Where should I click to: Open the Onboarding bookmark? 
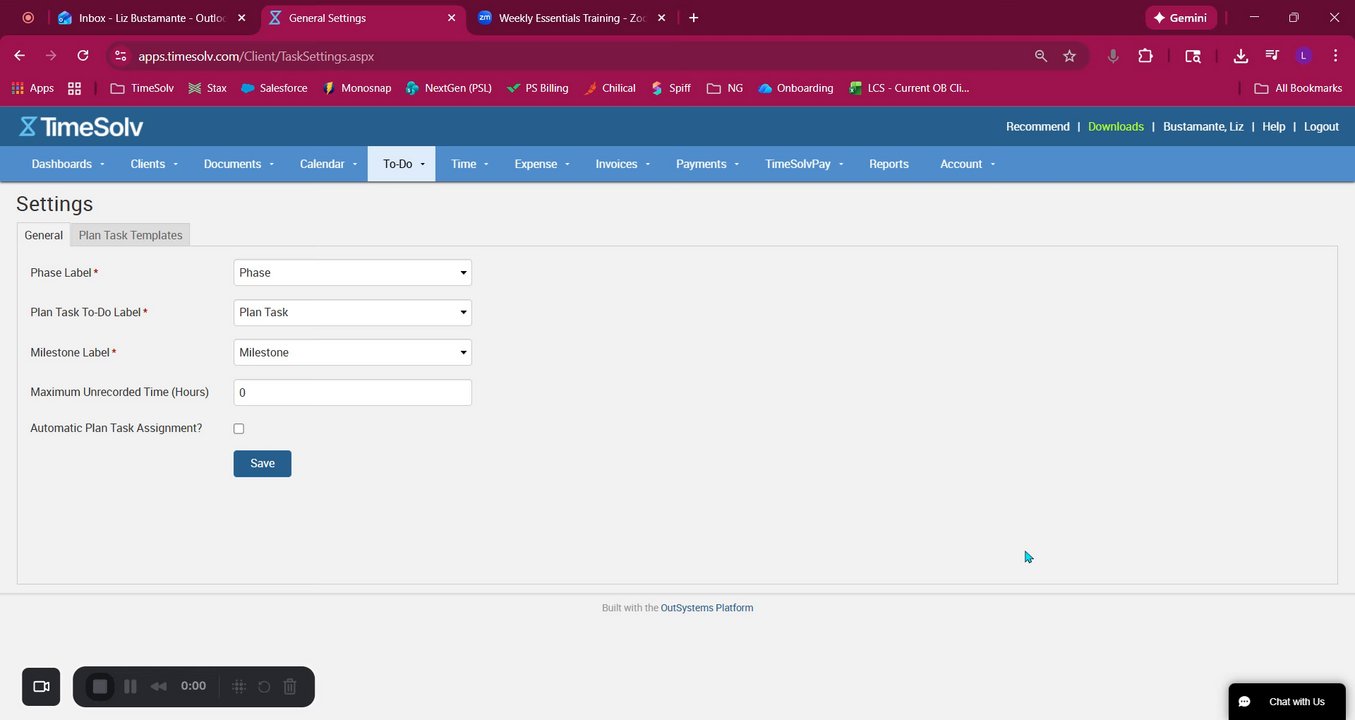pyautogui.click(x=796, y=88)
